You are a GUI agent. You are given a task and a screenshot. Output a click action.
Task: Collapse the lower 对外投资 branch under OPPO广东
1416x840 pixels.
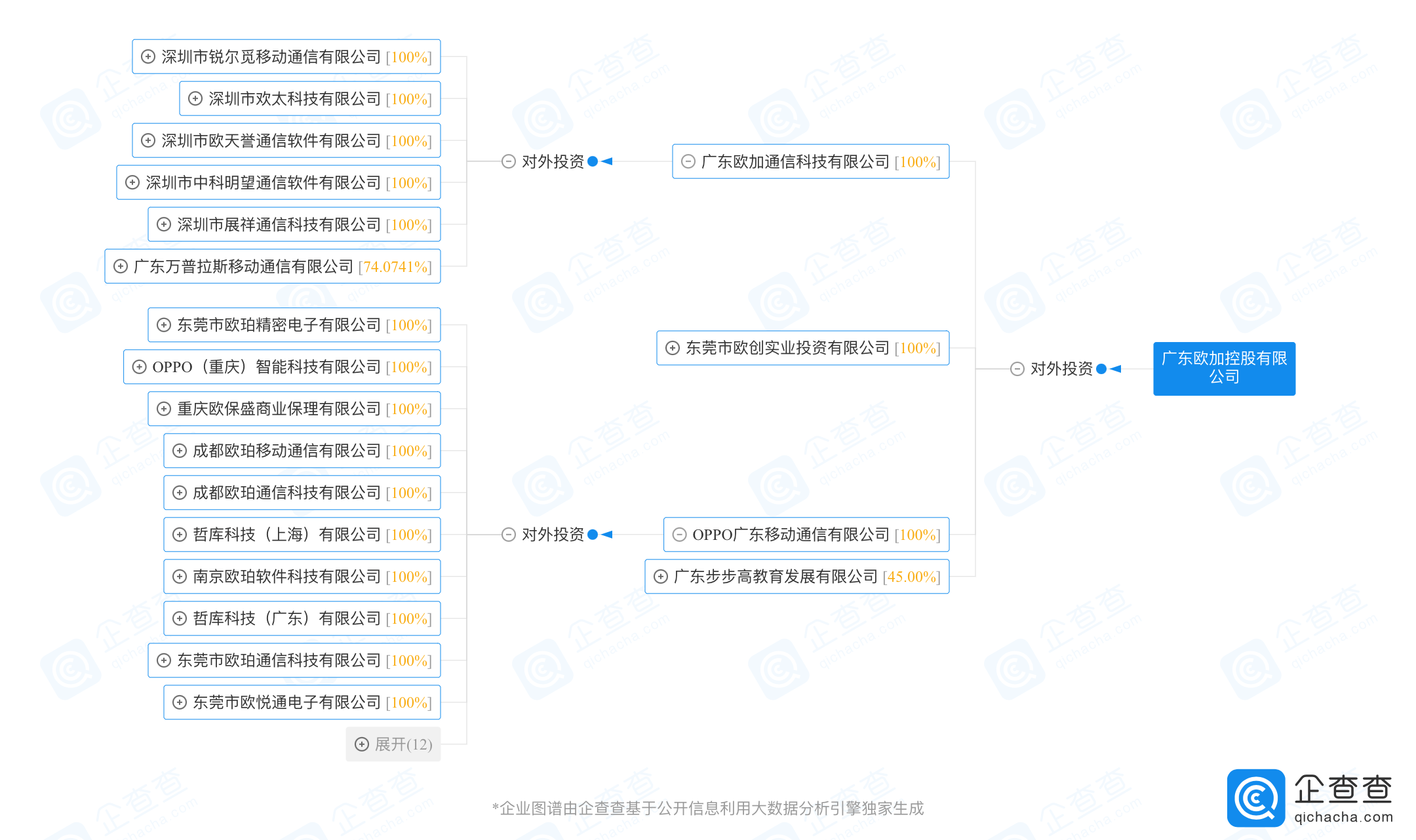point(509,535)
